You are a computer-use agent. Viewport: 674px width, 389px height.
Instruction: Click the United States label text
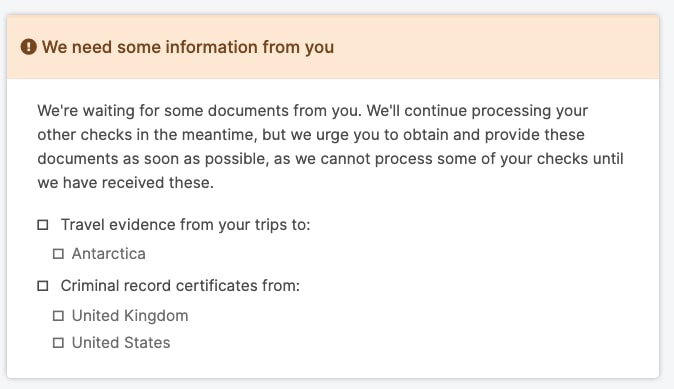pos(121,343)
